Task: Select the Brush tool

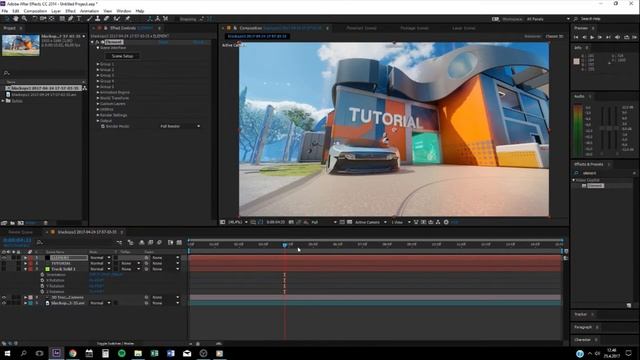Action: pyautogui.click(x=89, y=19)
